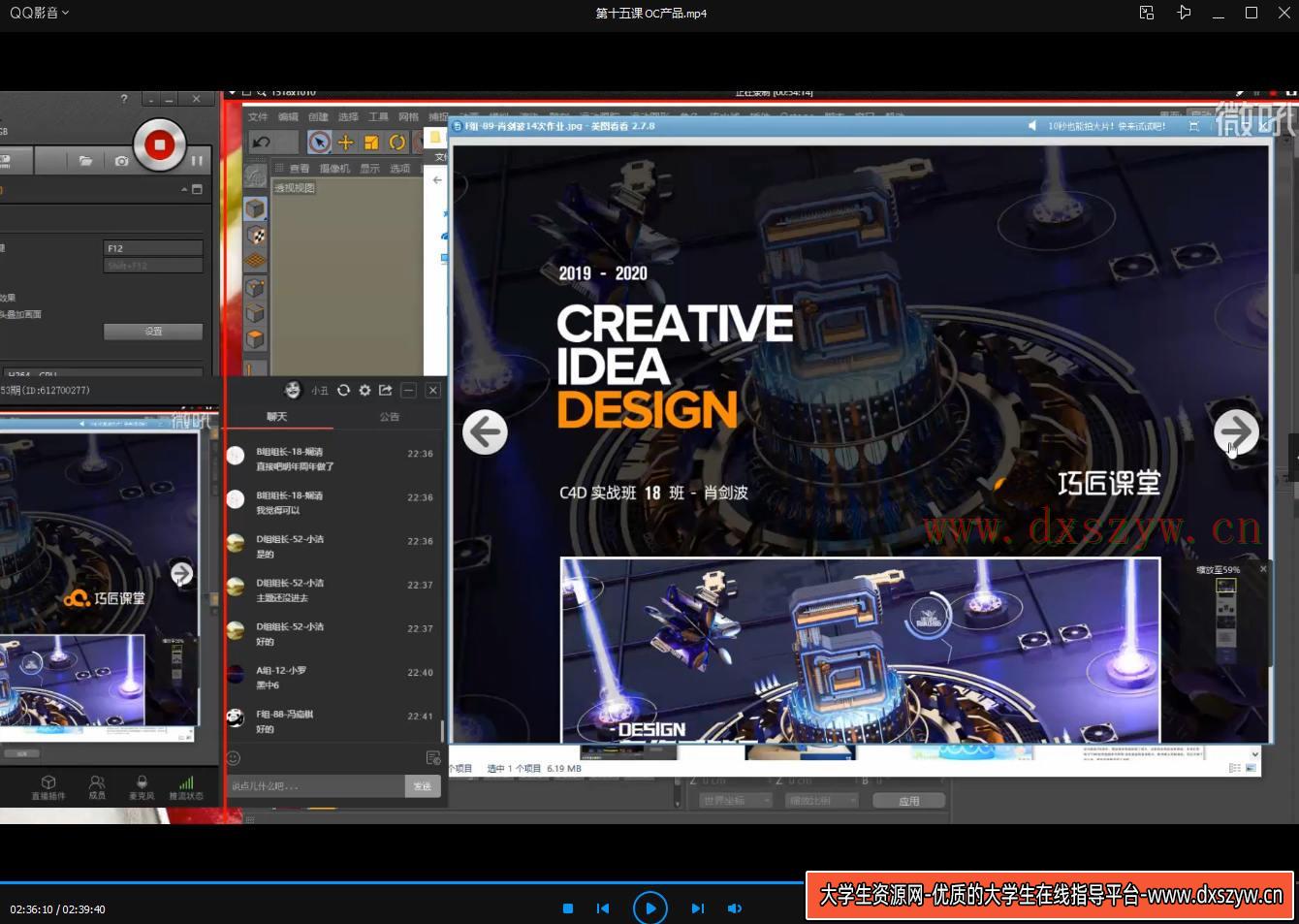1299x924 pixels.
Task: Select C4D polygons mode icon
Action: (x=255, y=339)
